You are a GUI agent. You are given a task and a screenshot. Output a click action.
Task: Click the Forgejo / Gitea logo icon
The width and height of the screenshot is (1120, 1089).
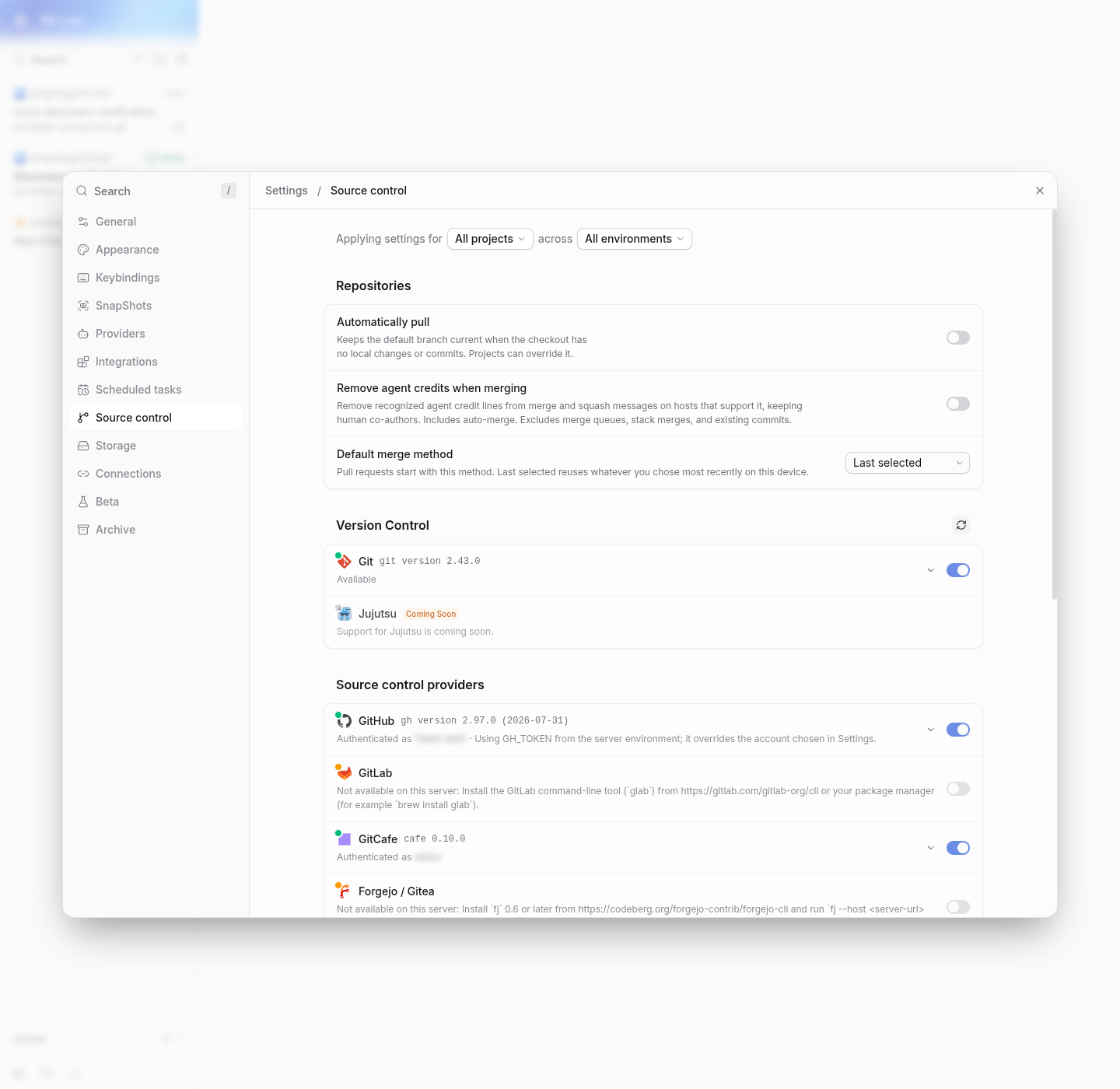point(345,891)
